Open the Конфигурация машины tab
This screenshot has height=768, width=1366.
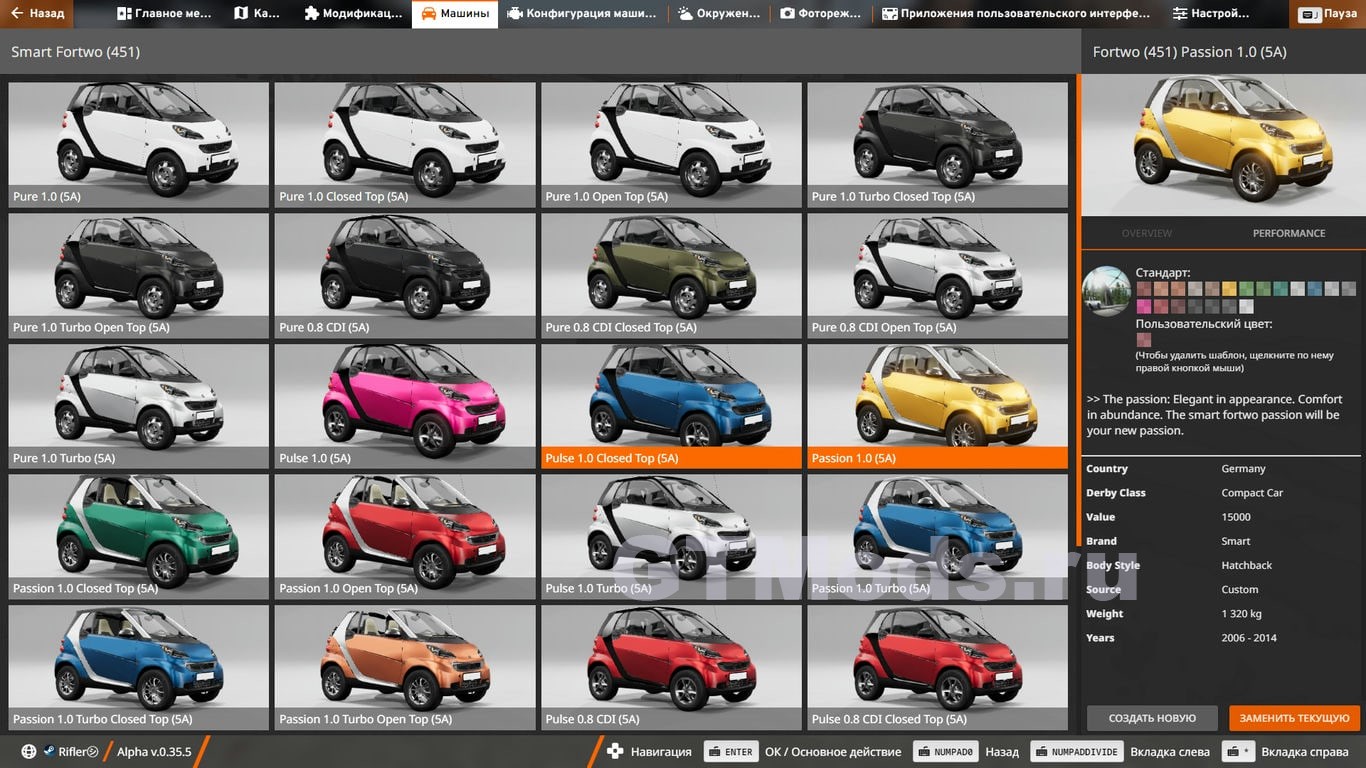582,14
